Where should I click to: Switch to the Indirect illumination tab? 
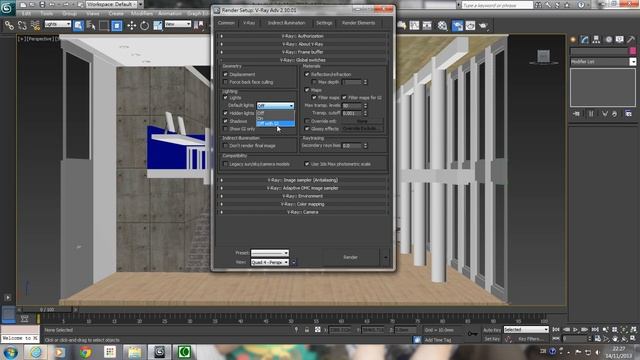287,23
